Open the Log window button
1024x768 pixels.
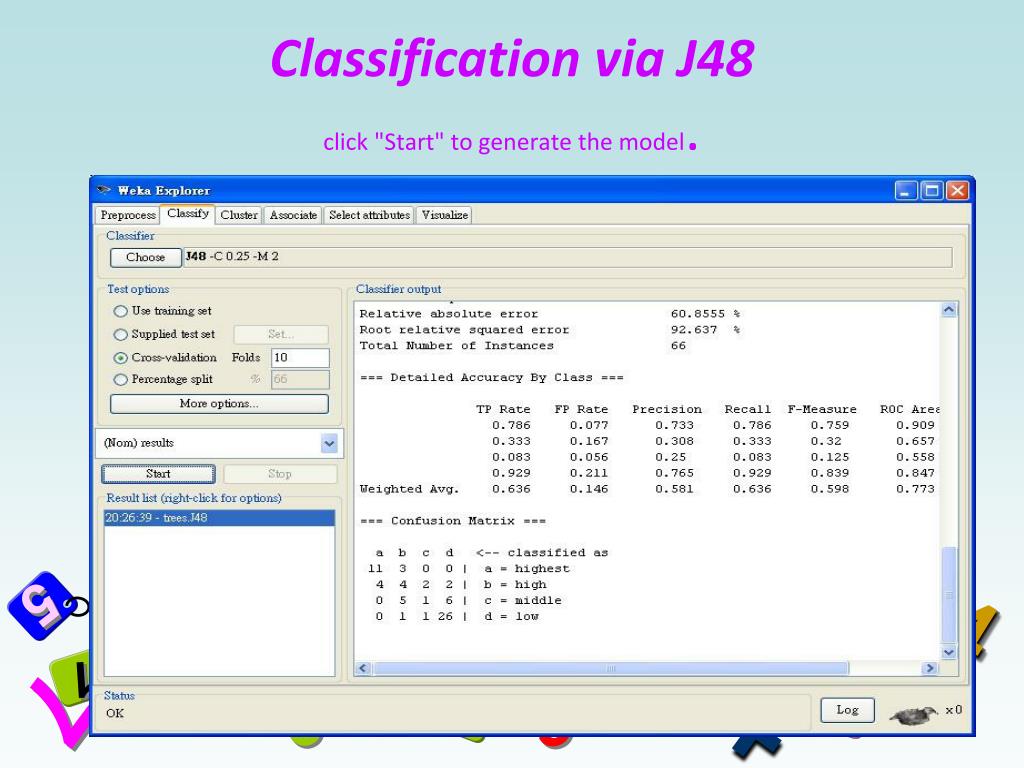click(848, 710)
